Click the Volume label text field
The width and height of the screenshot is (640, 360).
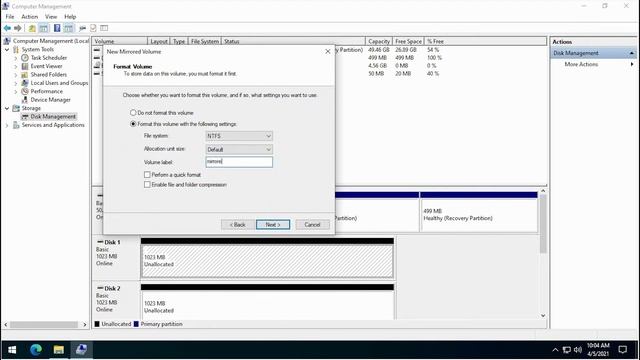[239, 162]
